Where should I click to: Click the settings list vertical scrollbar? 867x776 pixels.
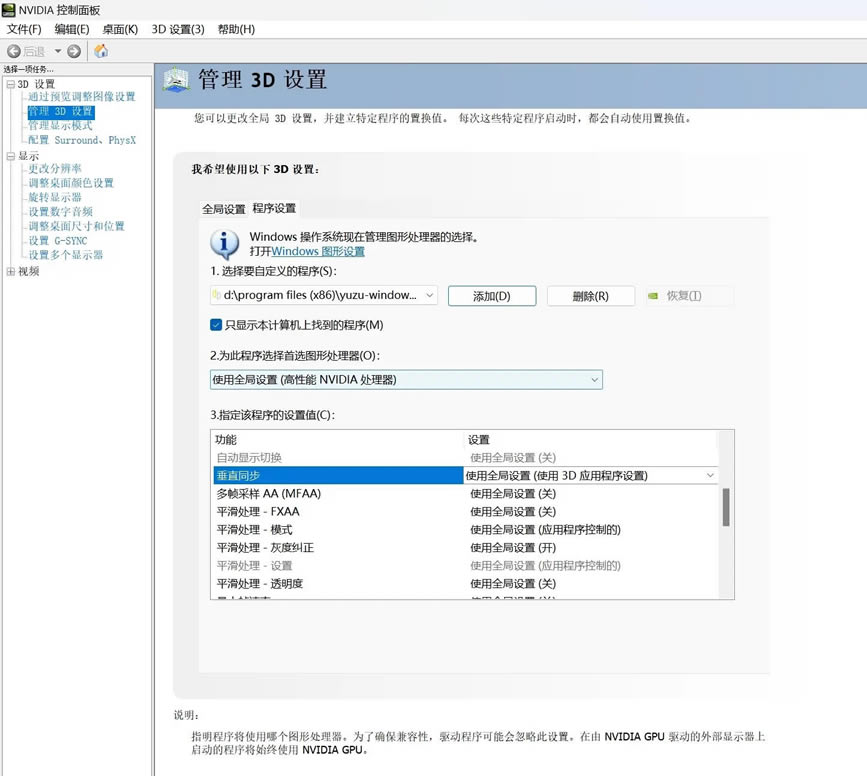[726, 507]
